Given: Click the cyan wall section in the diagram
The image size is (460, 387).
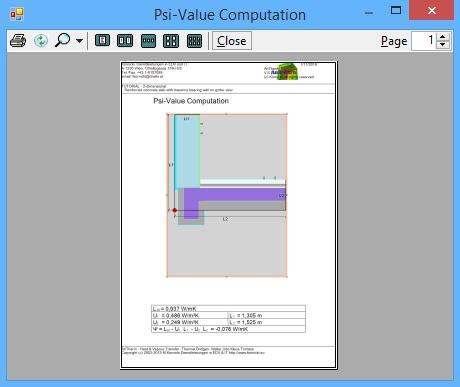Looking at the screenshot, I should 187,152.
